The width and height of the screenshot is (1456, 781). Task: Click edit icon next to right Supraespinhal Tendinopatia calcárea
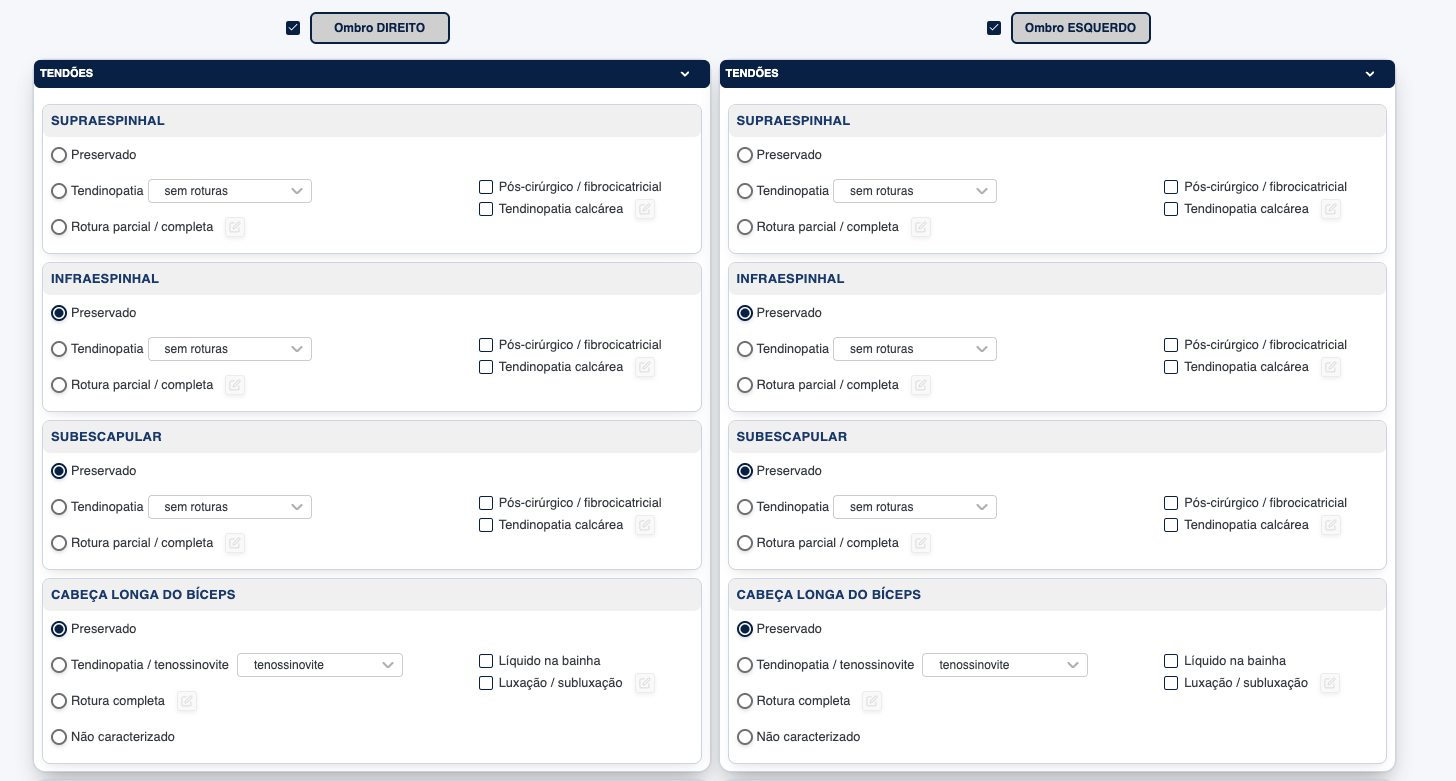(x=645, y=209)
